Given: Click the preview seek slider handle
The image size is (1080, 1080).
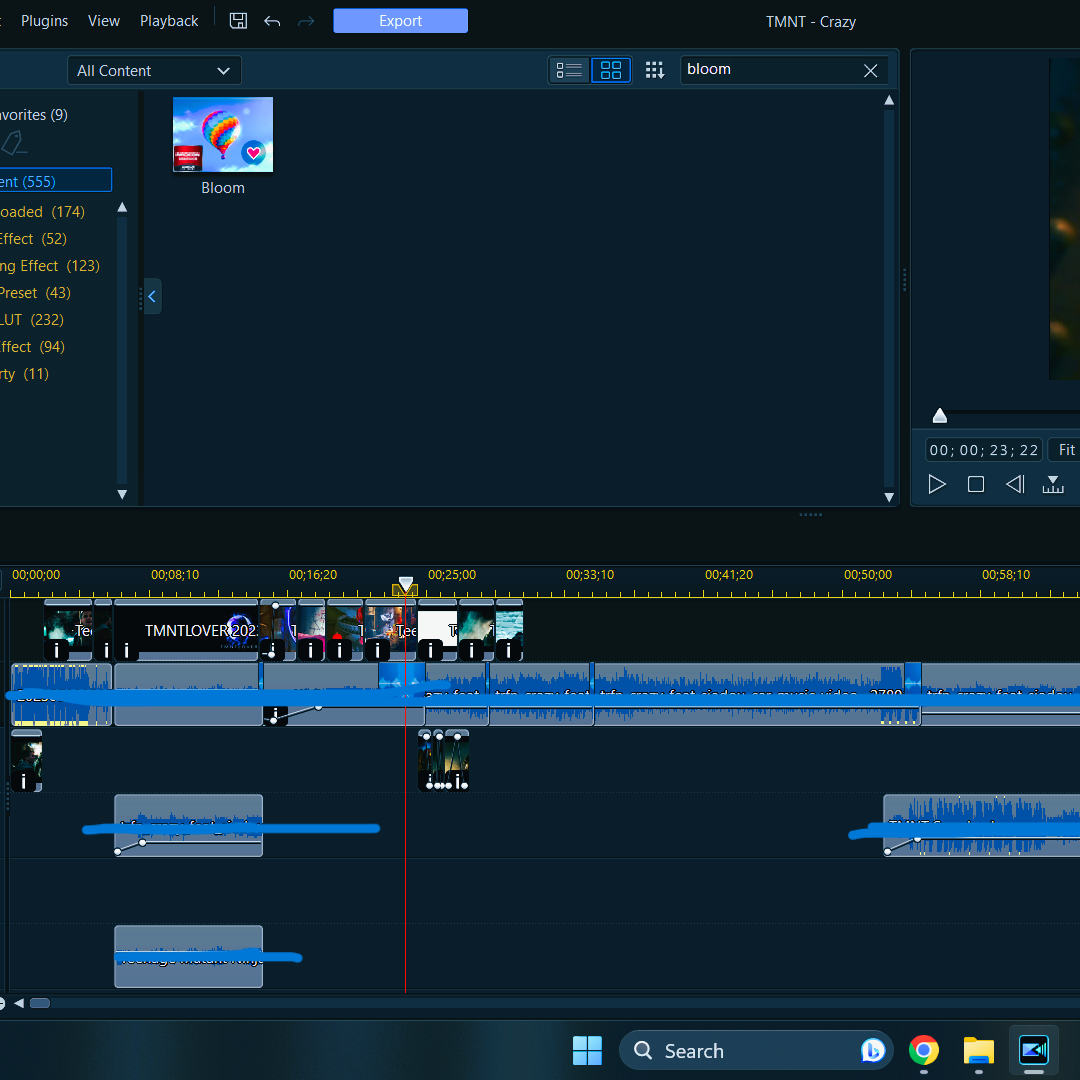Looking at the screenshot, I should (x=939, y=416).
